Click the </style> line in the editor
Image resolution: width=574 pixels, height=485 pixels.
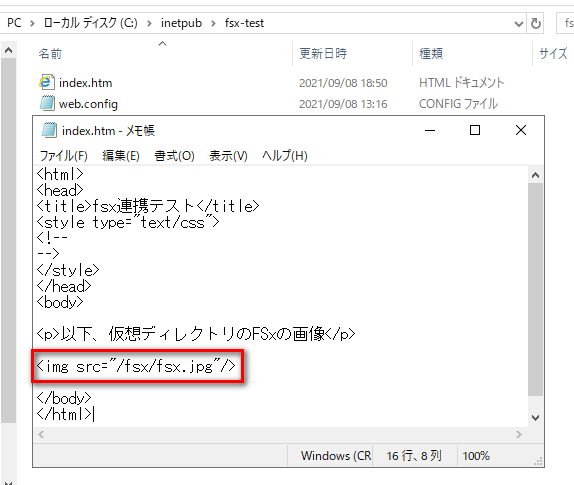[68, 271]
